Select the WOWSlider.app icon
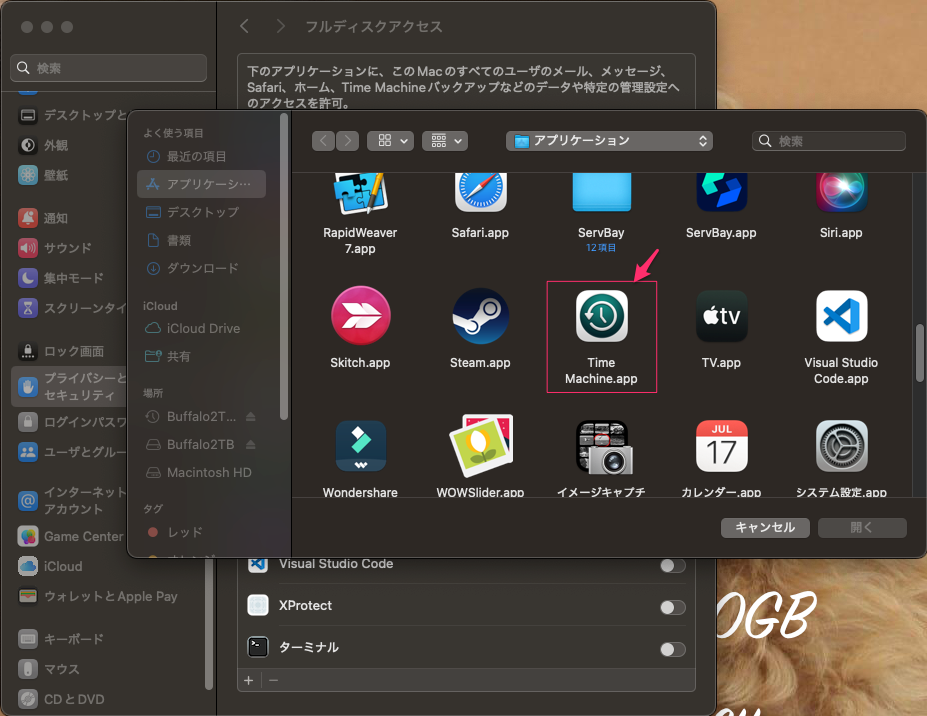The image size is (927, 716). [480, 446]
